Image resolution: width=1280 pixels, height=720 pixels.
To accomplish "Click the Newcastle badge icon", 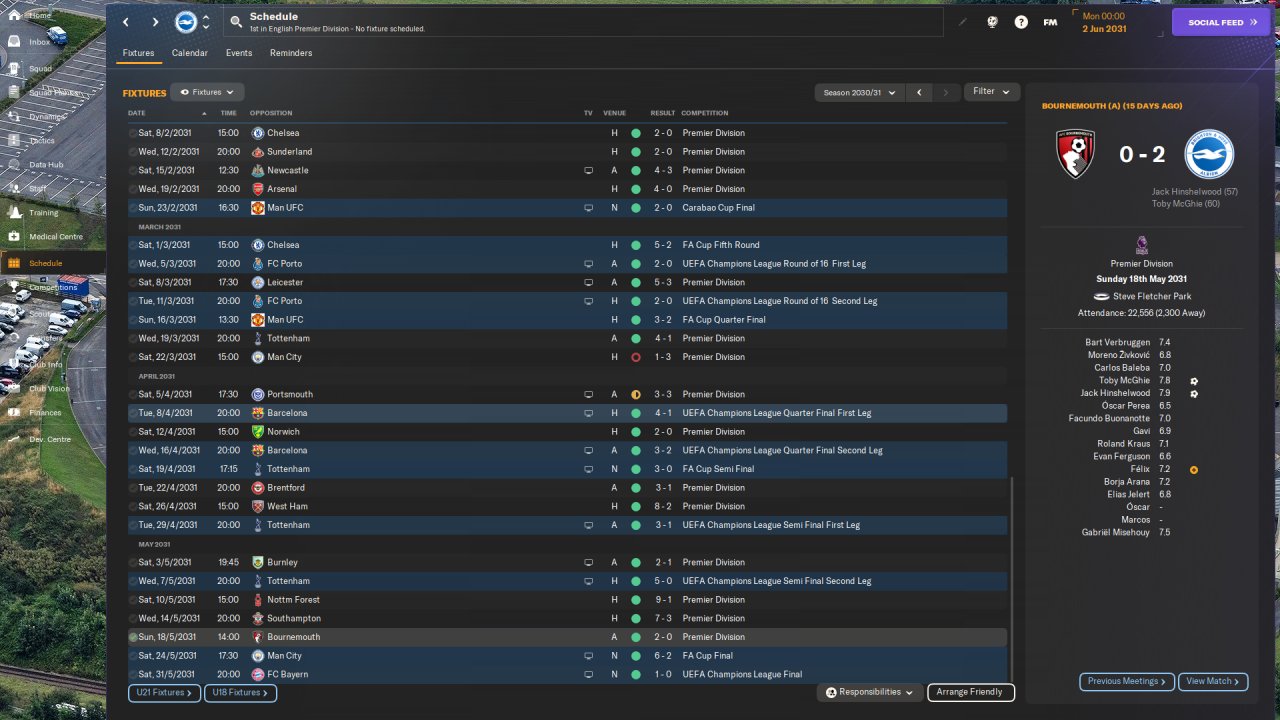I will click(258, 170).
